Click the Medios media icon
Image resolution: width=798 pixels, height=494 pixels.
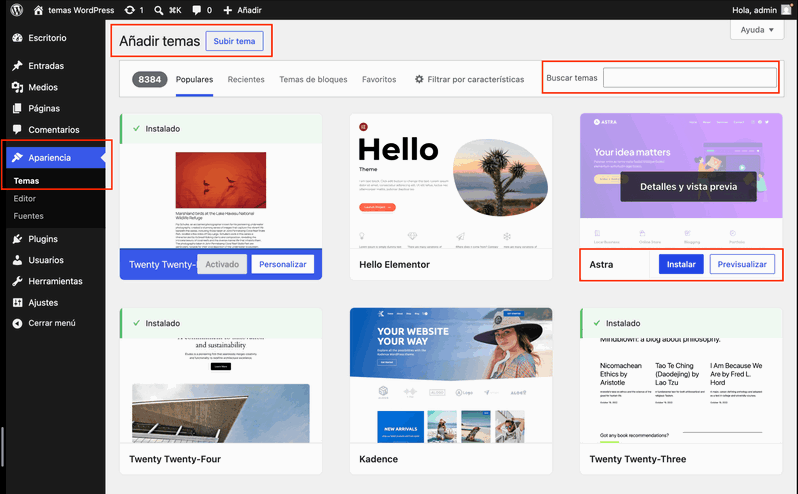click(17, 87)
